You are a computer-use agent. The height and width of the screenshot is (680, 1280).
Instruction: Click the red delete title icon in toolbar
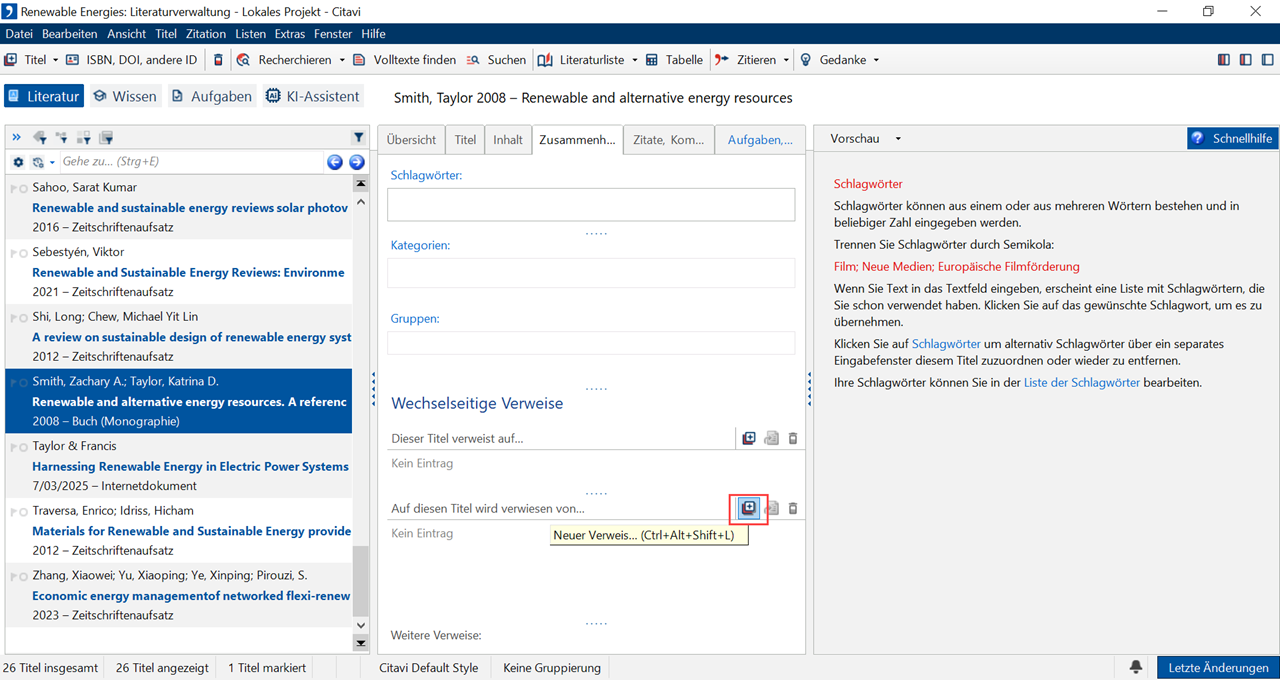pyautogui.click(x=219, y=60)
